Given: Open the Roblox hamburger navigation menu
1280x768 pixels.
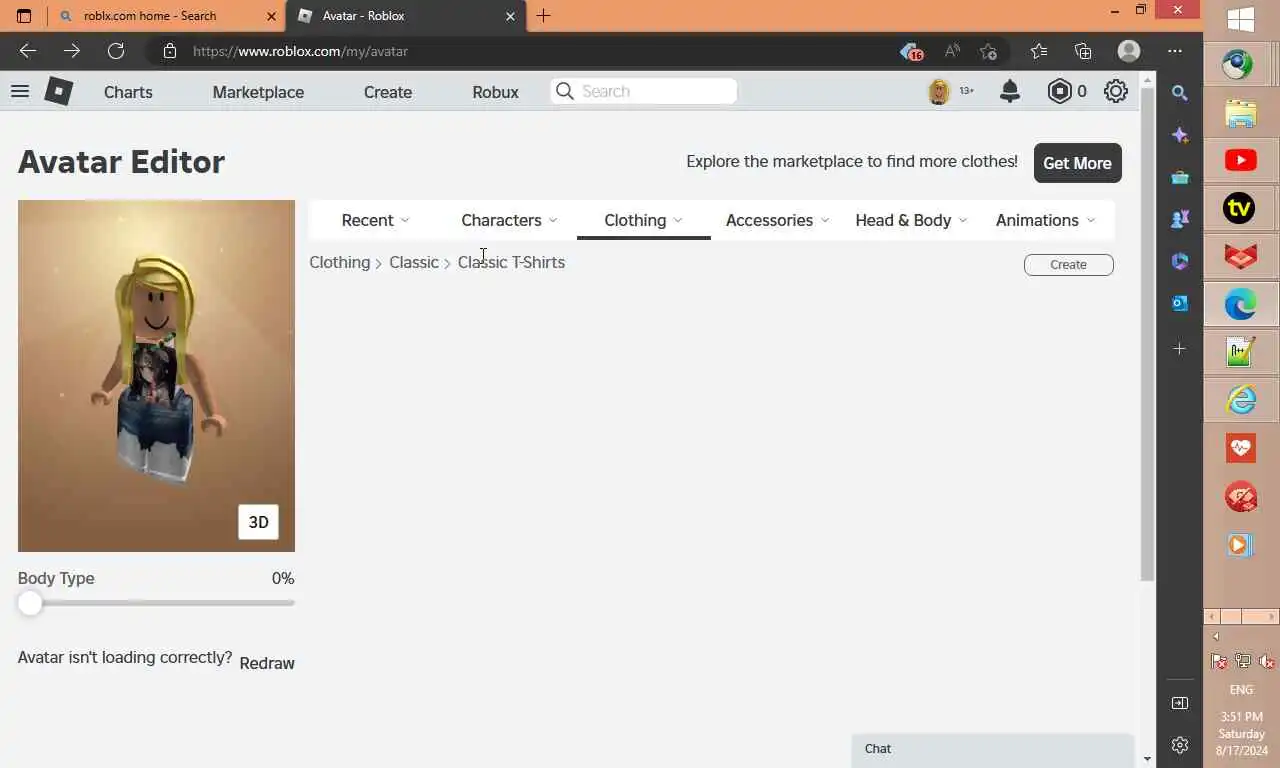Looking at the screenshot, I should pyautogui.click(x=20, y=91).
